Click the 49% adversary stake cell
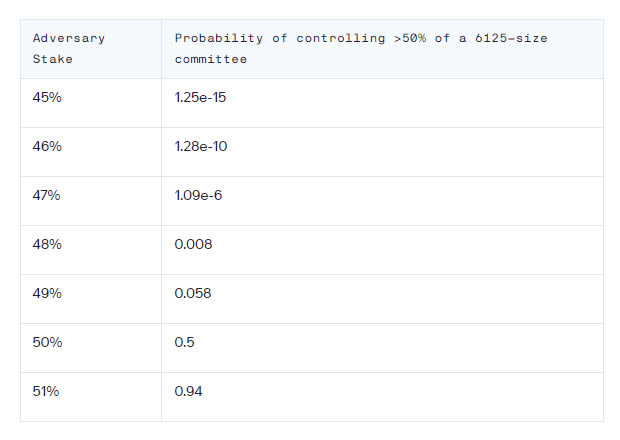Viewport: 620px width, 440px height. click(x=47, y=293)
